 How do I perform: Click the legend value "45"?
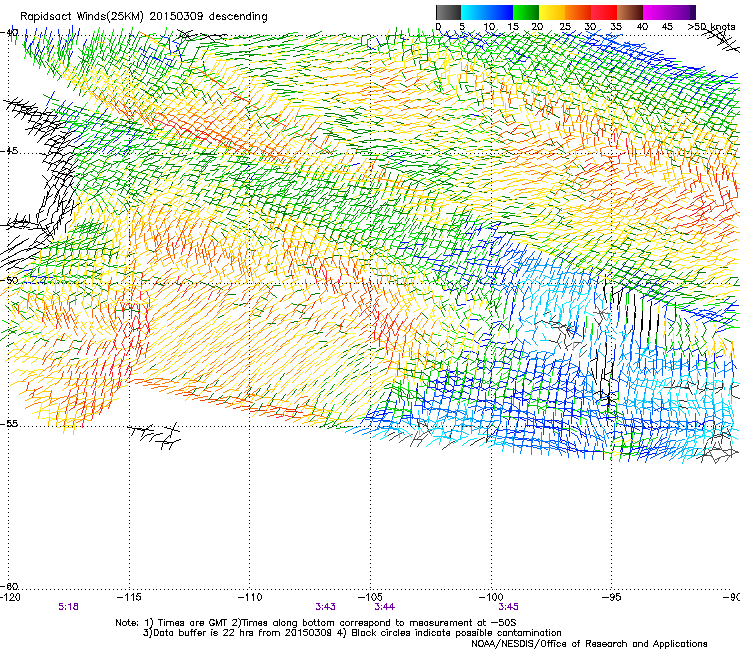pyautogui.click(x=667, y=27)
